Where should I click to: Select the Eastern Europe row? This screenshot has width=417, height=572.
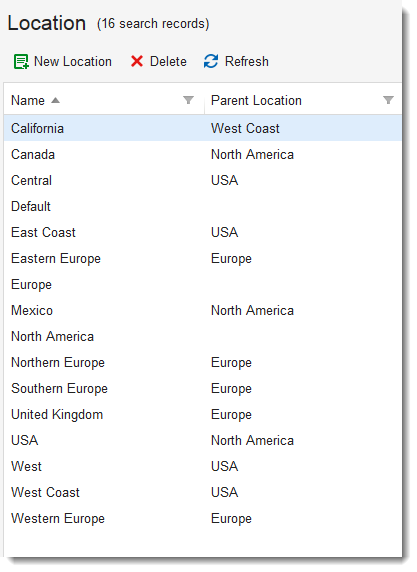click(203, 258)
